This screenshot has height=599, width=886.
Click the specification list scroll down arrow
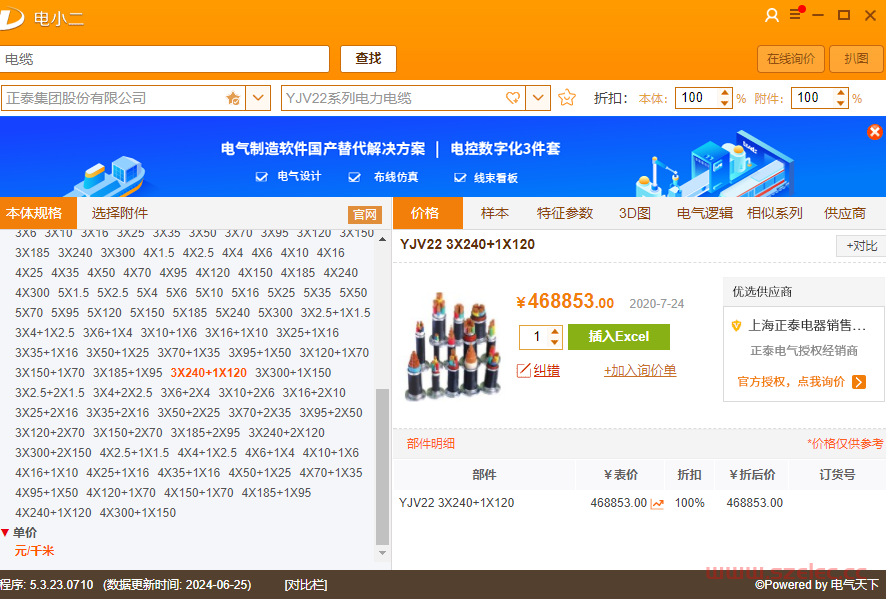[x=383, y=553]
